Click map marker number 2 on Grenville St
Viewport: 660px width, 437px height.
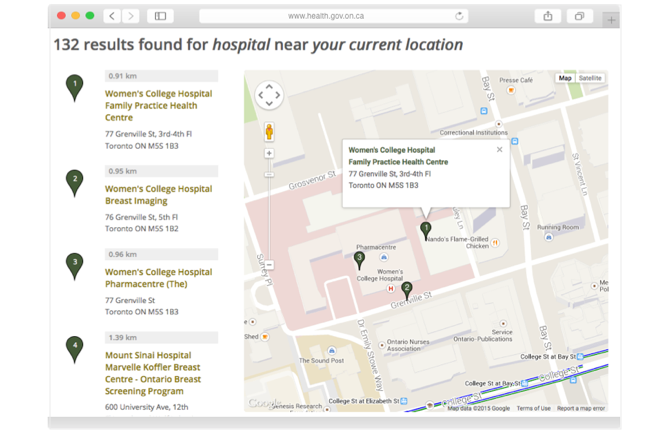pyautogui.click(x=406, y=290)
